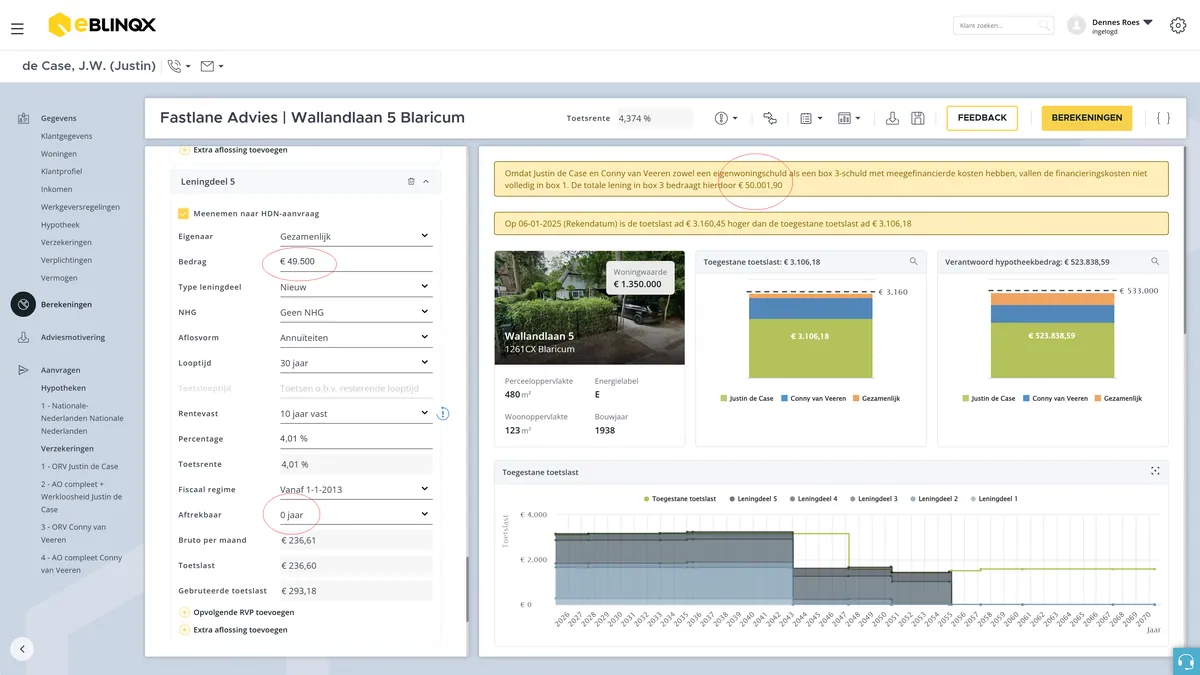Uncheck Meenemen naar HDN-aanvraag checkbox
The image size is (1200, 675).
tap(183, 213)
